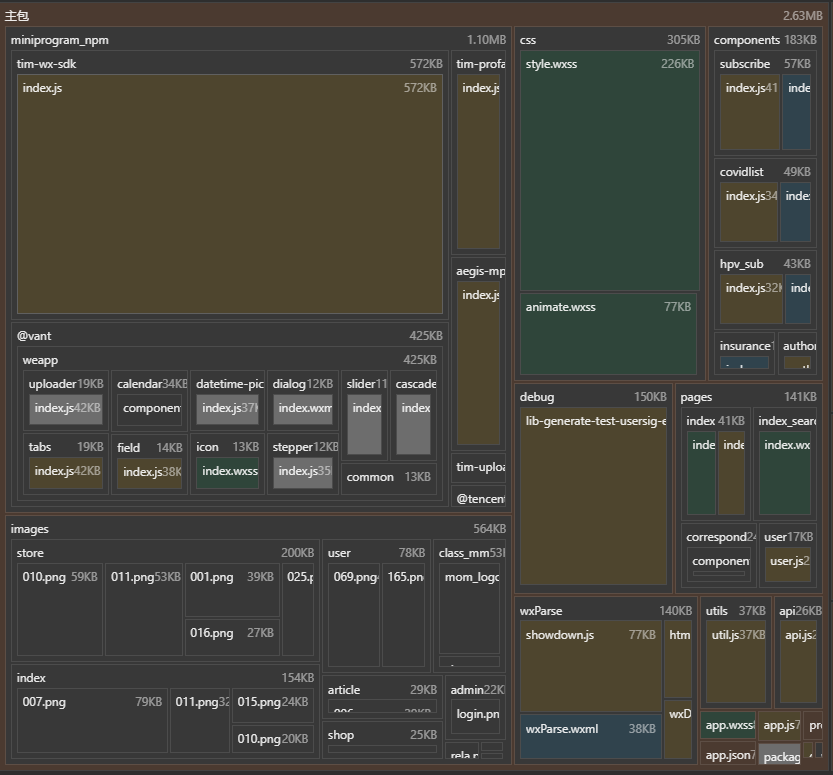
Task: Click the user.js block in pages
Action: 788,565
